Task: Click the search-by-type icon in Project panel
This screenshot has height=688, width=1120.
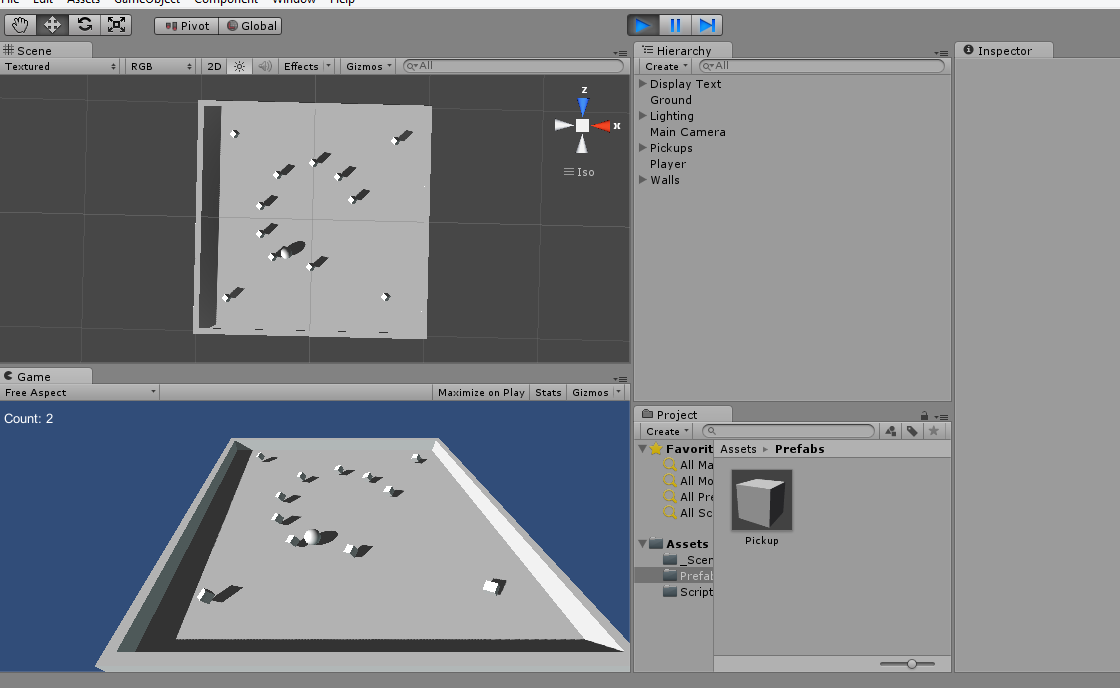Action: pyautogui.click(x=890, y=431)
